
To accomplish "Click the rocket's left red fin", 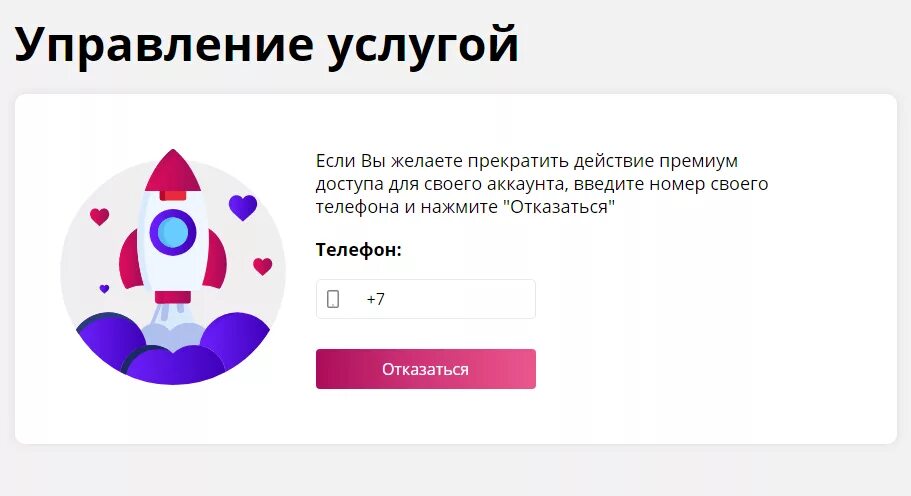I will pyautogui.click(x=130, y=260).
